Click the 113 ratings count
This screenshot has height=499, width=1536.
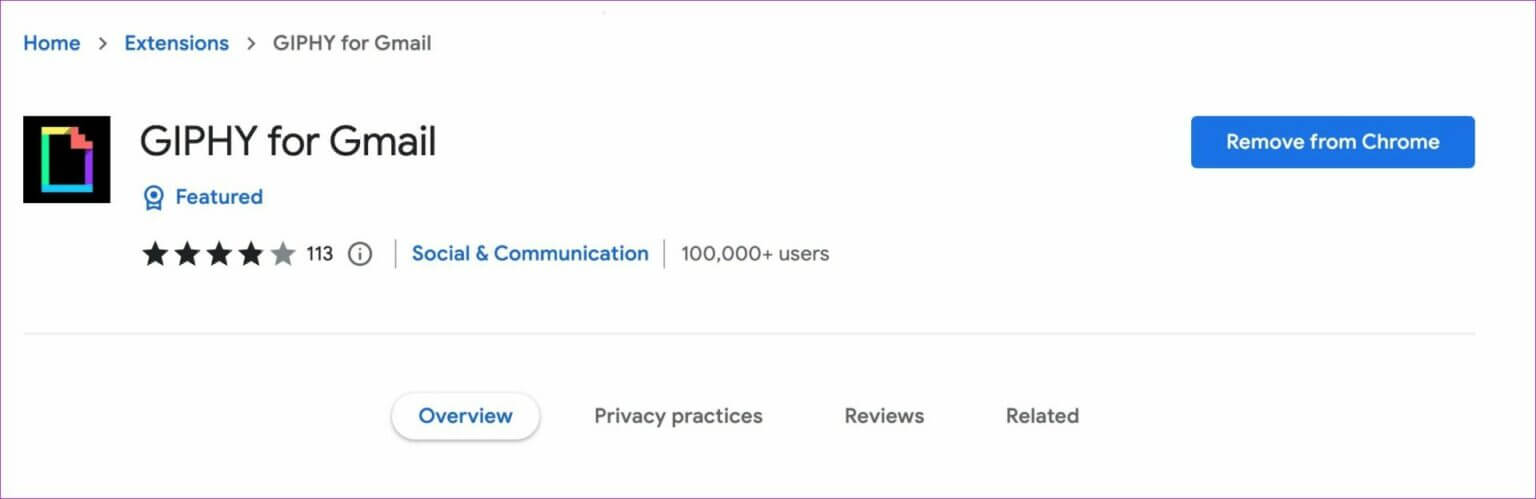point(319,254)
